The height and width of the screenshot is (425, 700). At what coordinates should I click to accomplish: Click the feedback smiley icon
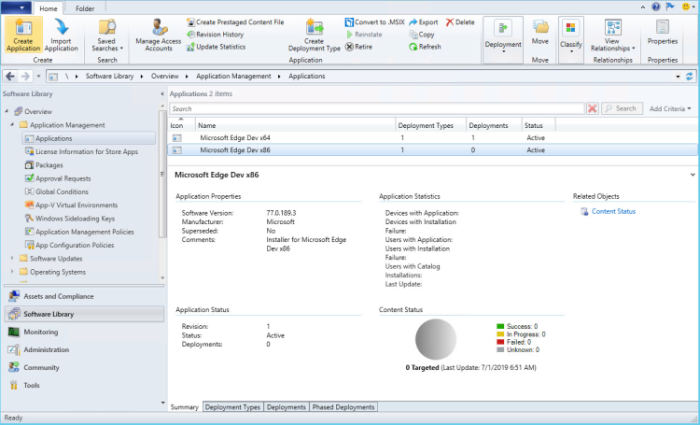pos(686,7)
